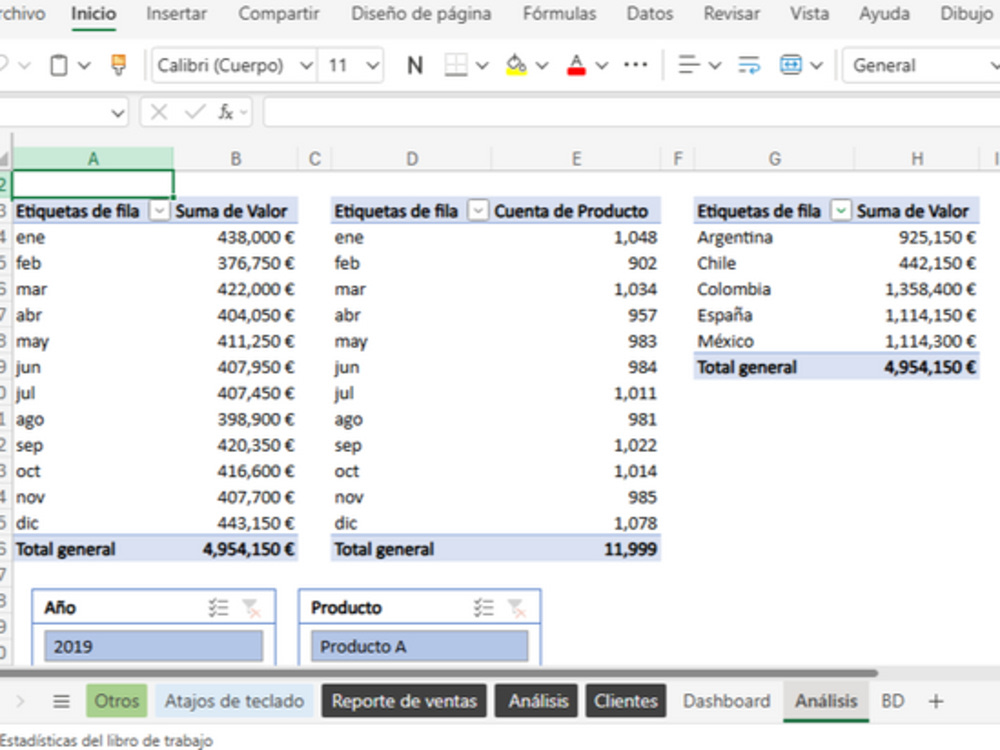
Task: Select 2019 in Año slicer
Action: 153,646
